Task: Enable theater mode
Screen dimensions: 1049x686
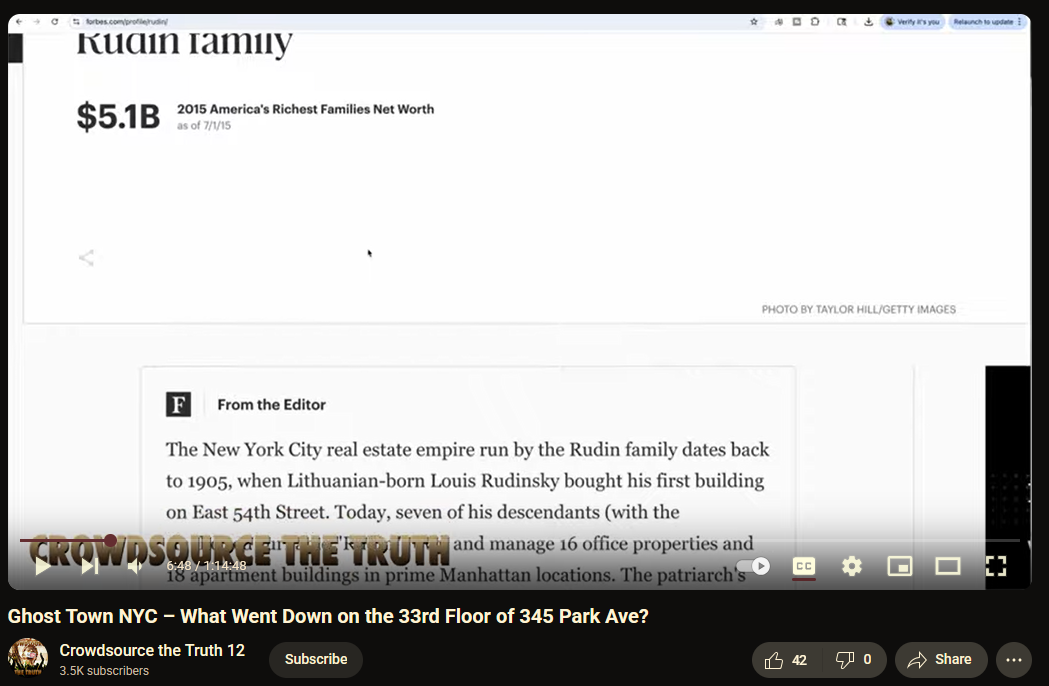Action: pyautogui.click(x=948, y=566)
